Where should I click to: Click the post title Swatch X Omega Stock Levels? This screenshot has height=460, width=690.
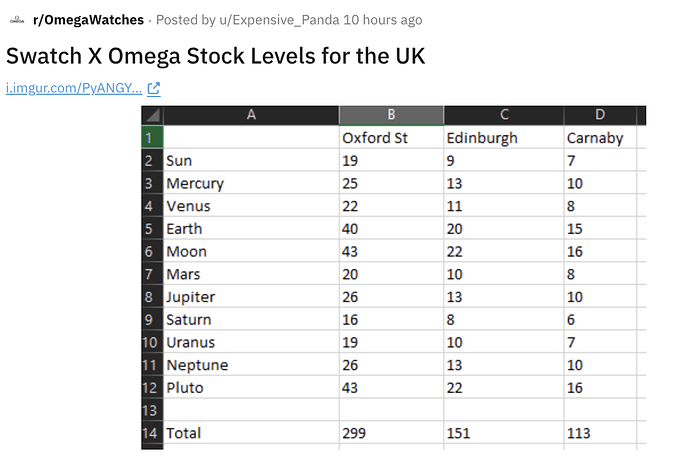pos(216,56)
